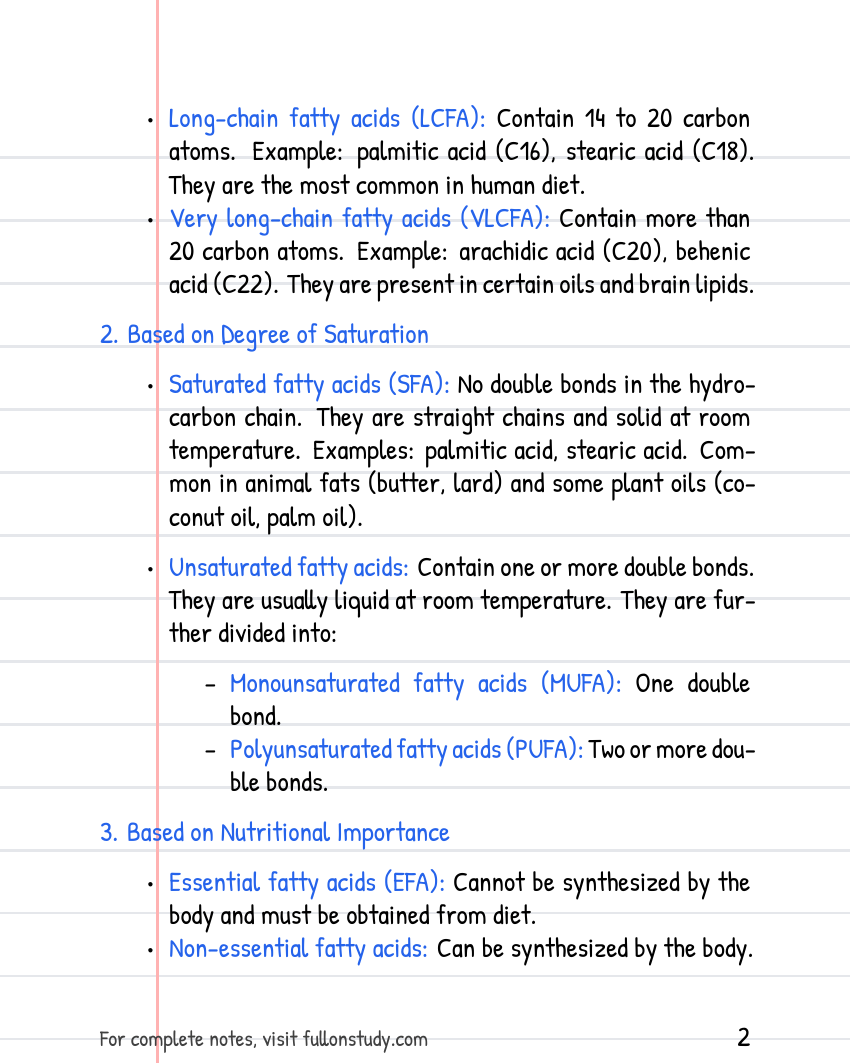This screenshot has width=851, height=1063.
Task: Click the section title '2. Based on Degree of Saturation'
Action: (x=264, y=335)
